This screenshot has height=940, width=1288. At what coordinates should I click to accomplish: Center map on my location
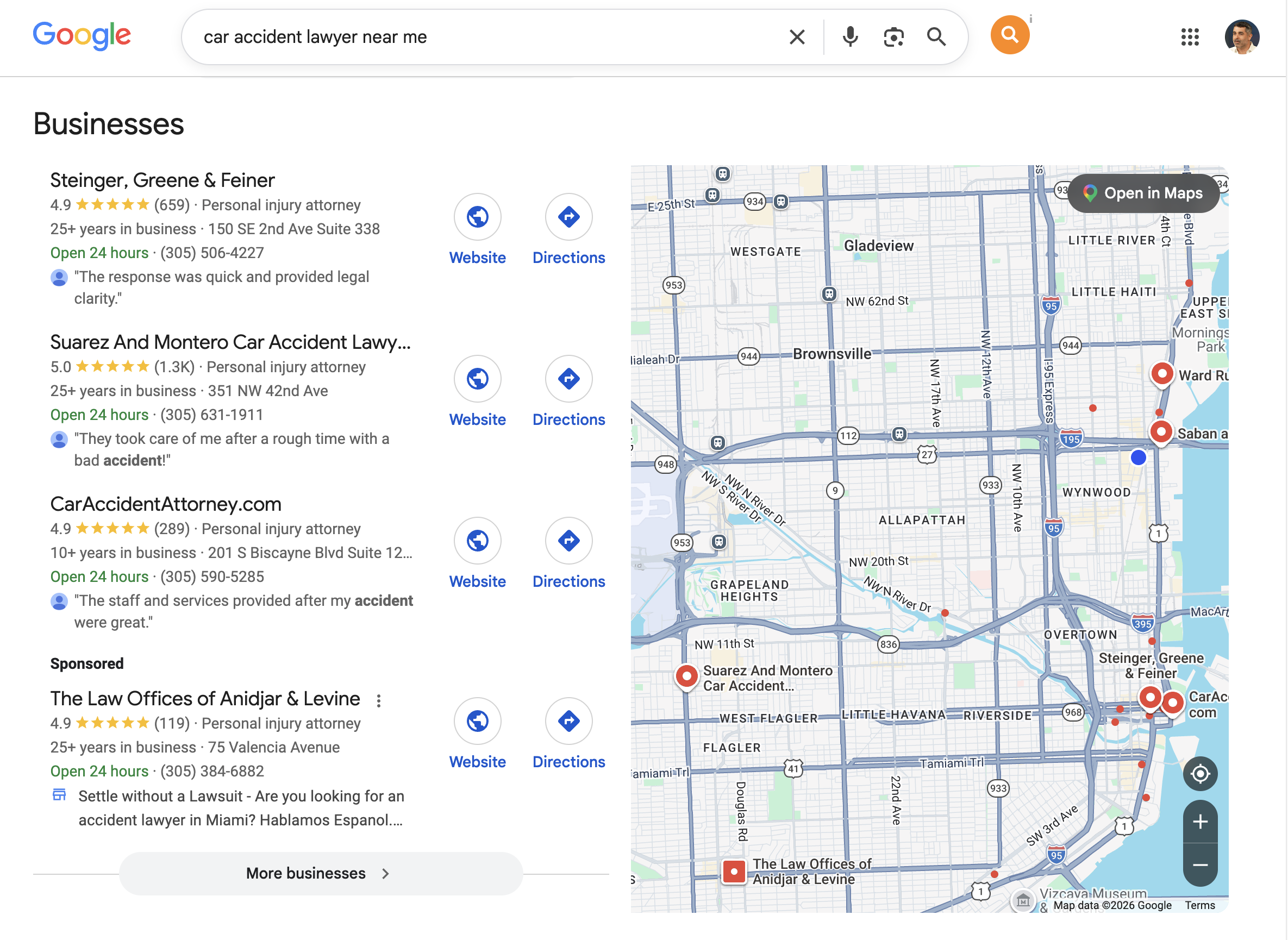(1200, 774)
